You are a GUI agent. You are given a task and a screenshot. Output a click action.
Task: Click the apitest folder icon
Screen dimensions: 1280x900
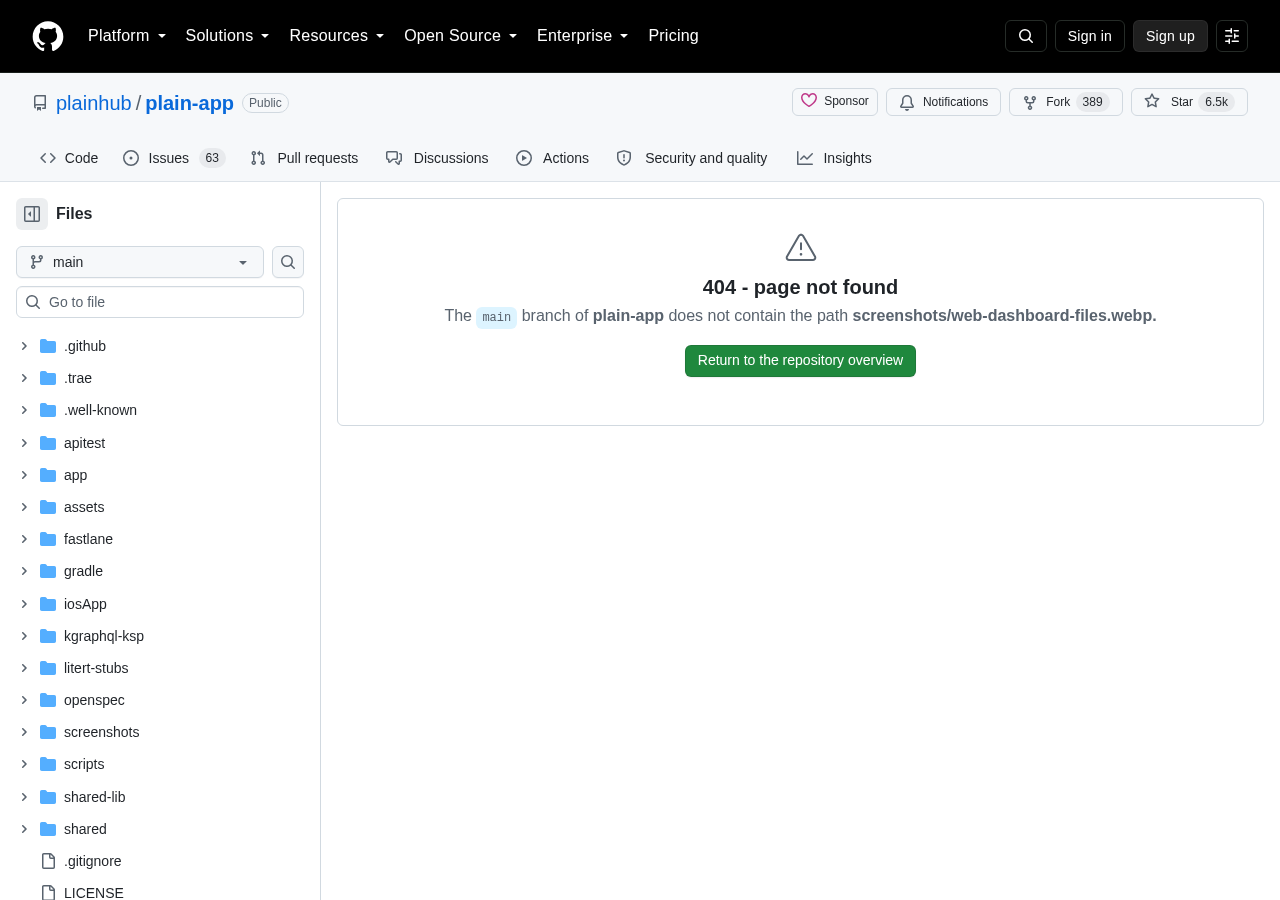point(48,443)
